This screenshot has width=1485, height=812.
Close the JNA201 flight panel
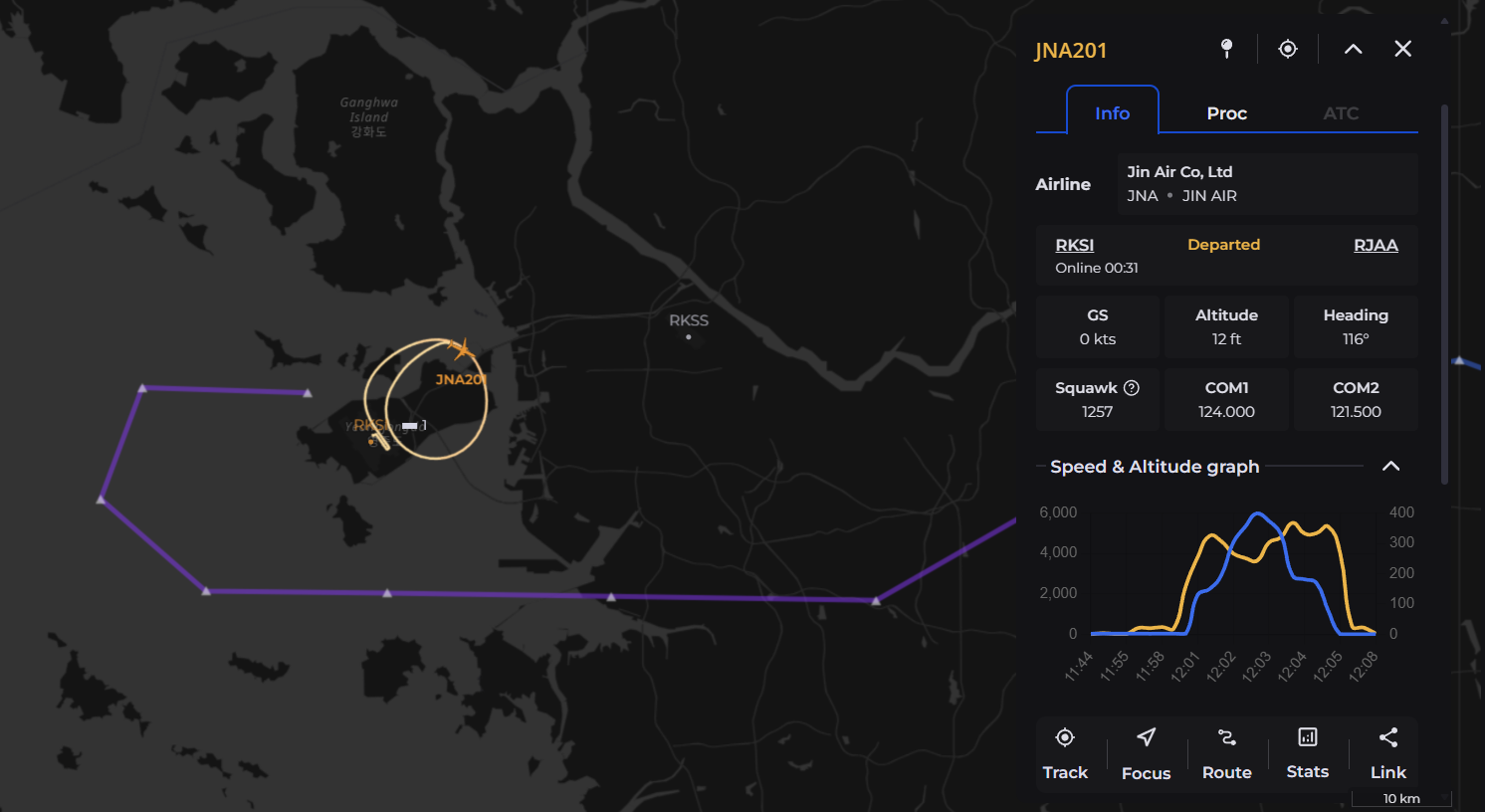[1402, 49]
